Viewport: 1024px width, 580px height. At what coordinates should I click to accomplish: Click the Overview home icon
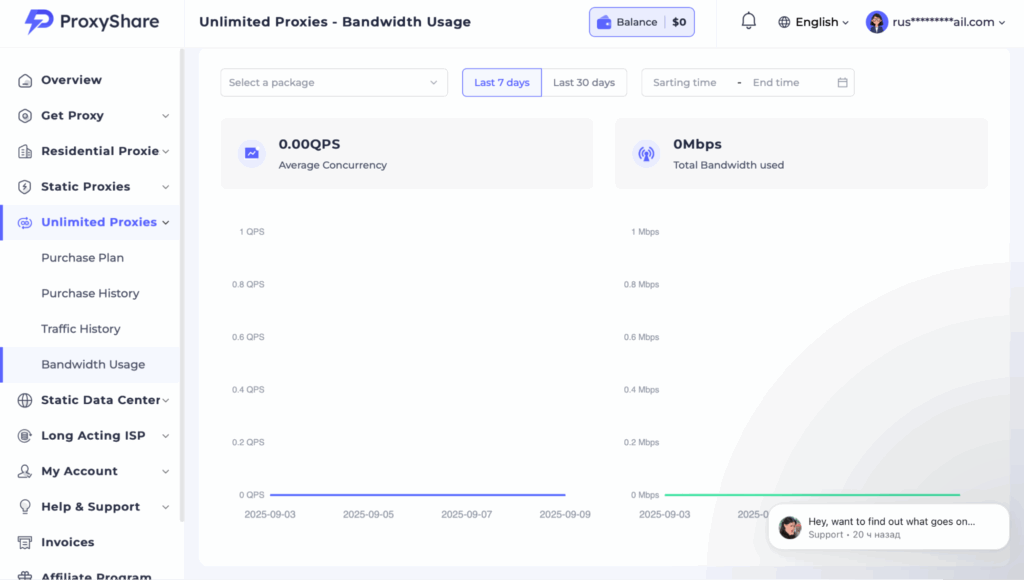(25, 80)
